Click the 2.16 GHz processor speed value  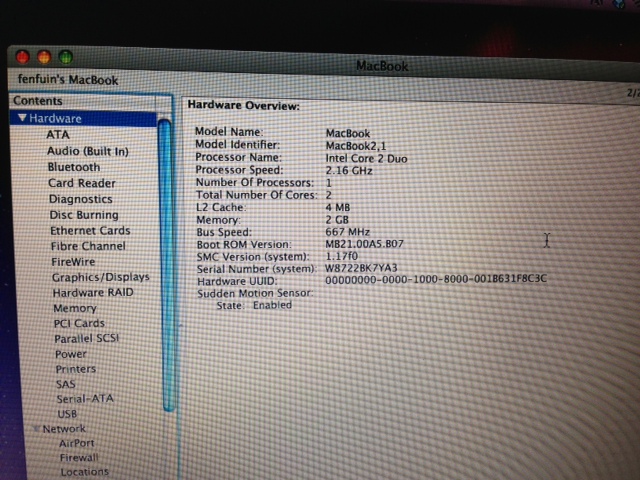349,171
